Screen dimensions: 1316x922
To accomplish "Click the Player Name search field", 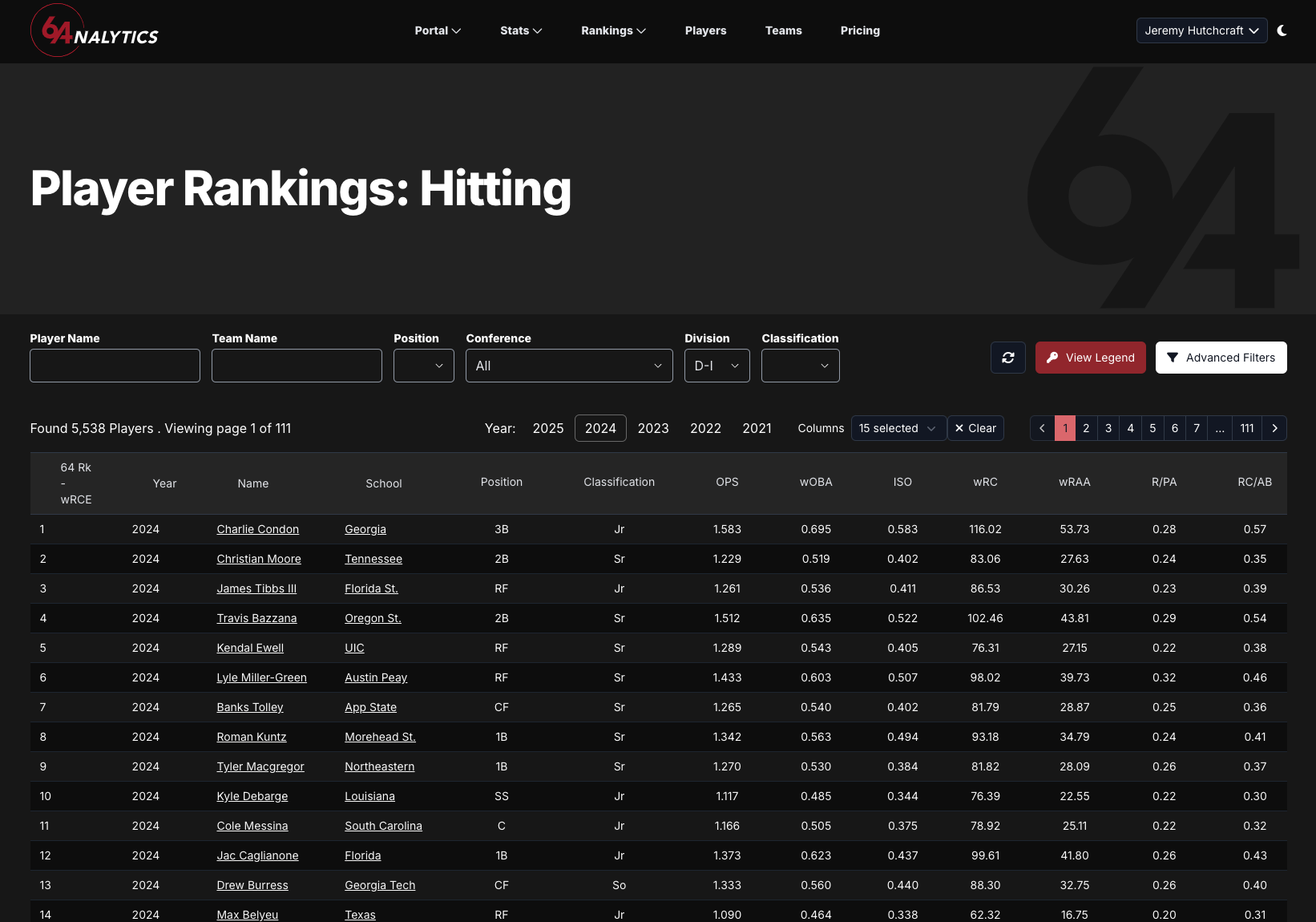I will coord(115,366).
